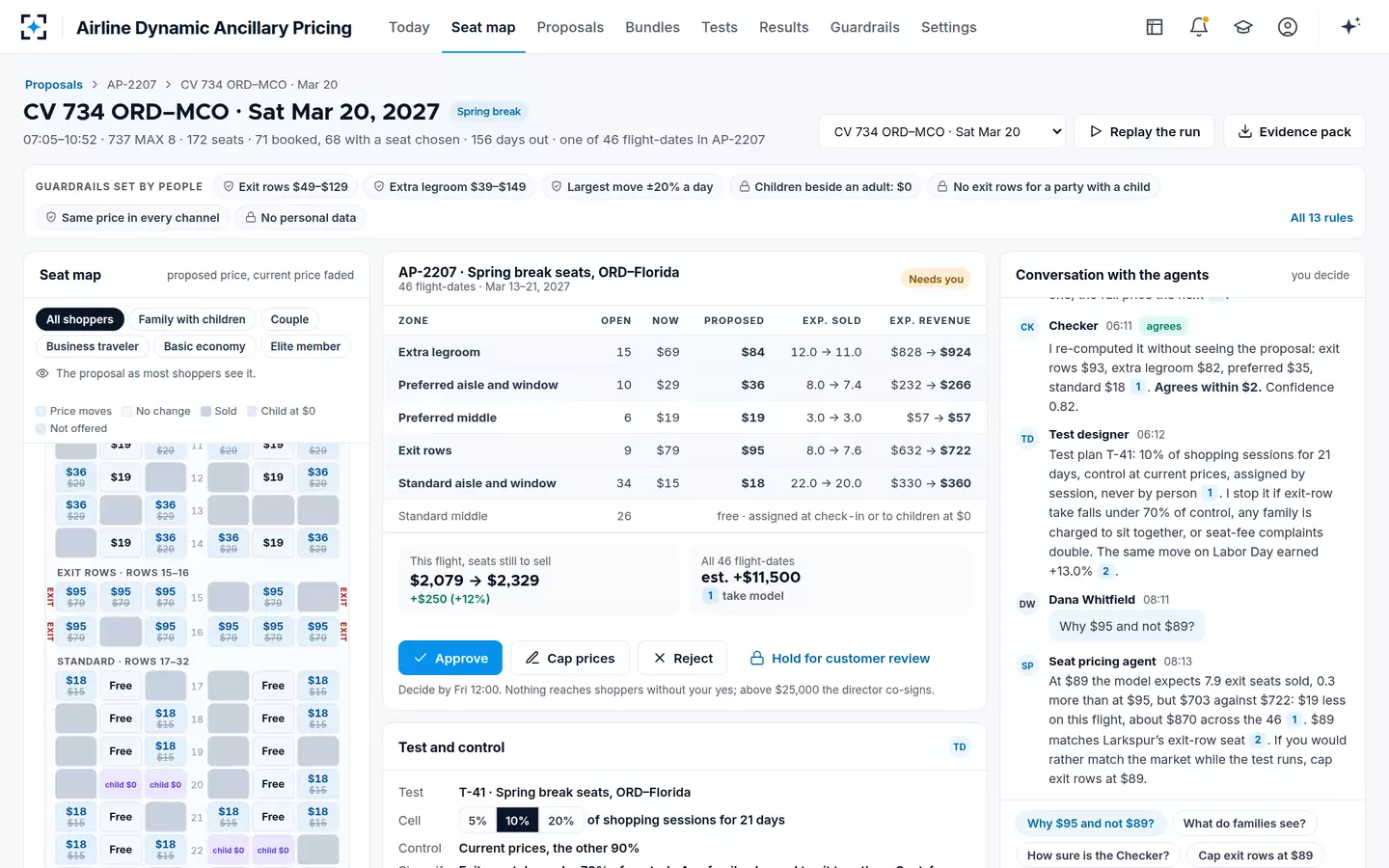Screen dimensions: 1389x868
Task: Open the layout panel icon in header
Action: [x=1155, y=27]
